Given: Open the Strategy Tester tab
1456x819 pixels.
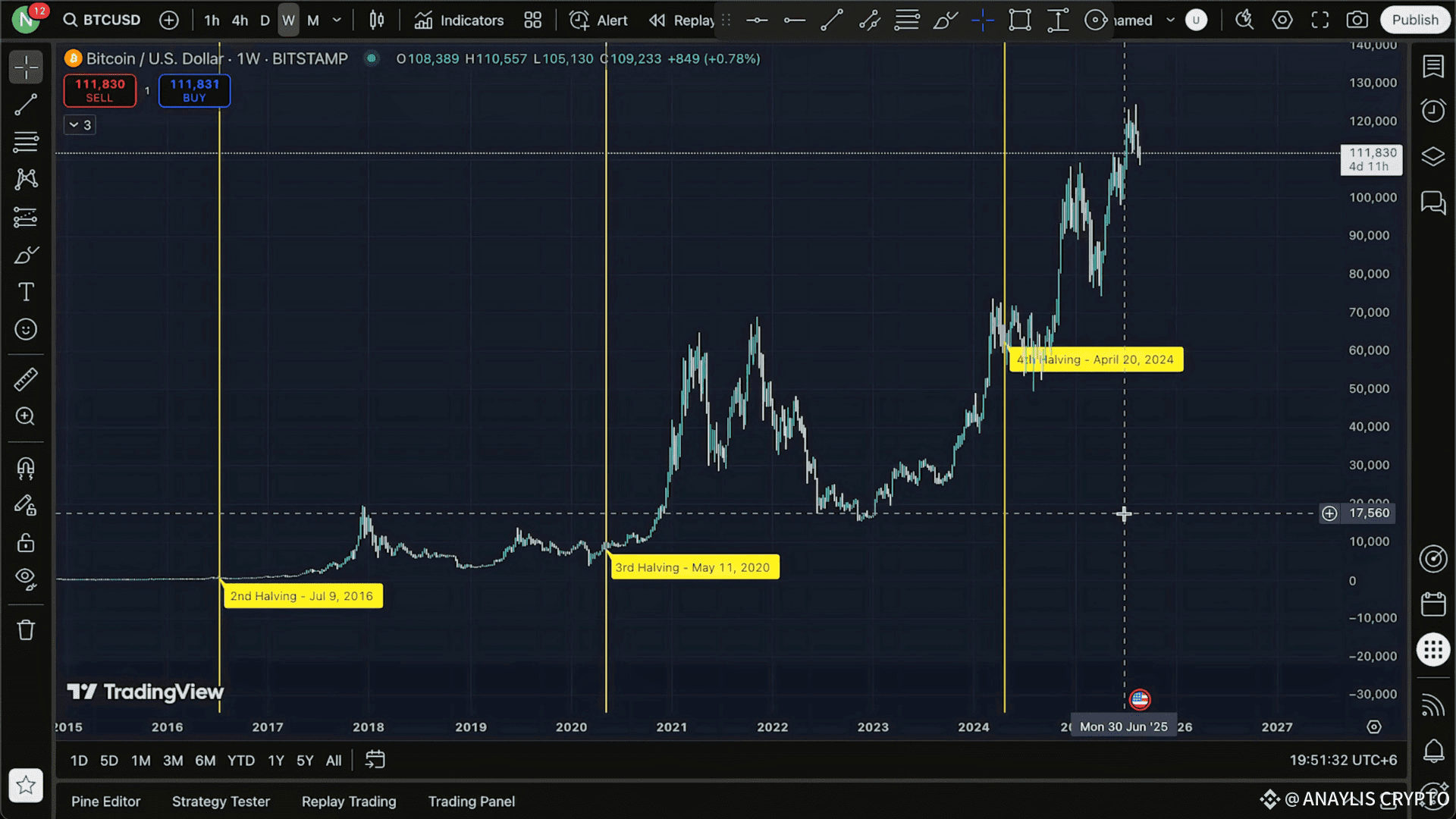Looking at the screenshot, I should 221,802.
